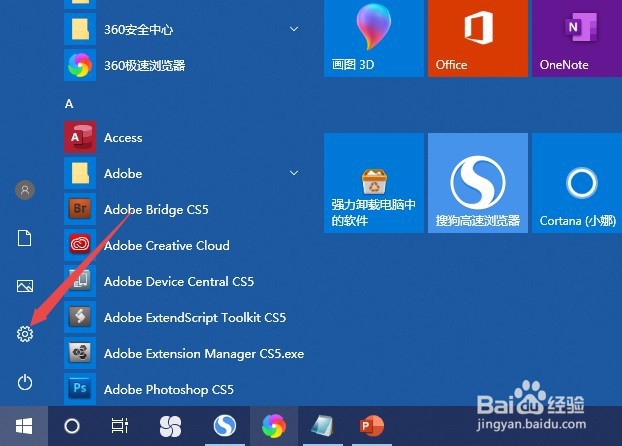
Task: Click the Adobe Device Central CS5 icon
Action: (80, 281)
